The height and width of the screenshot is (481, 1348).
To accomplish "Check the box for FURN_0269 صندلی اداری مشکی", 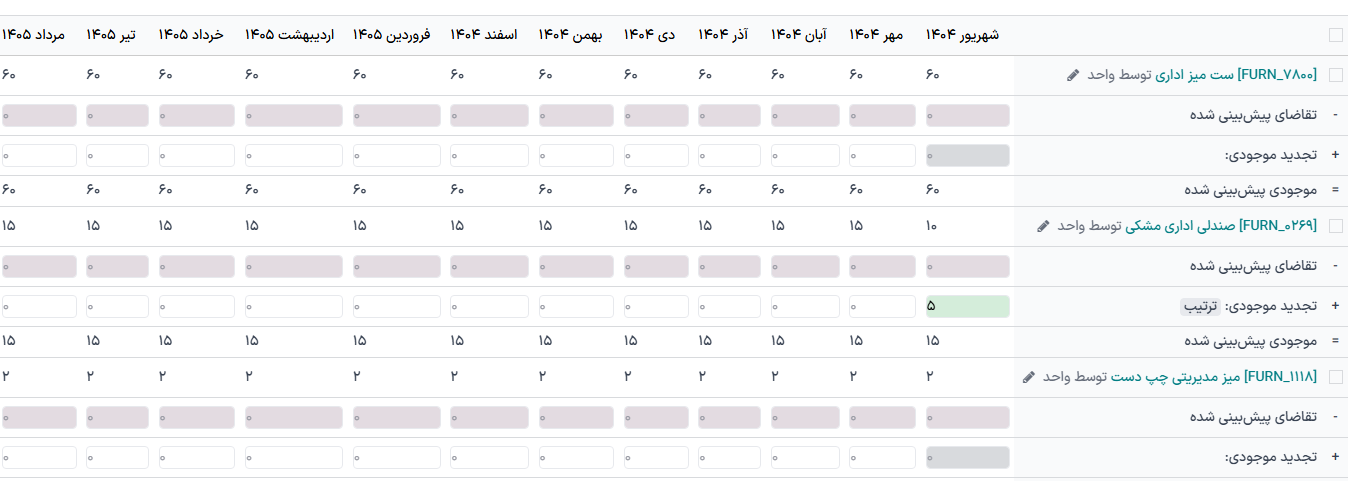I will [x=1336, y=226].
